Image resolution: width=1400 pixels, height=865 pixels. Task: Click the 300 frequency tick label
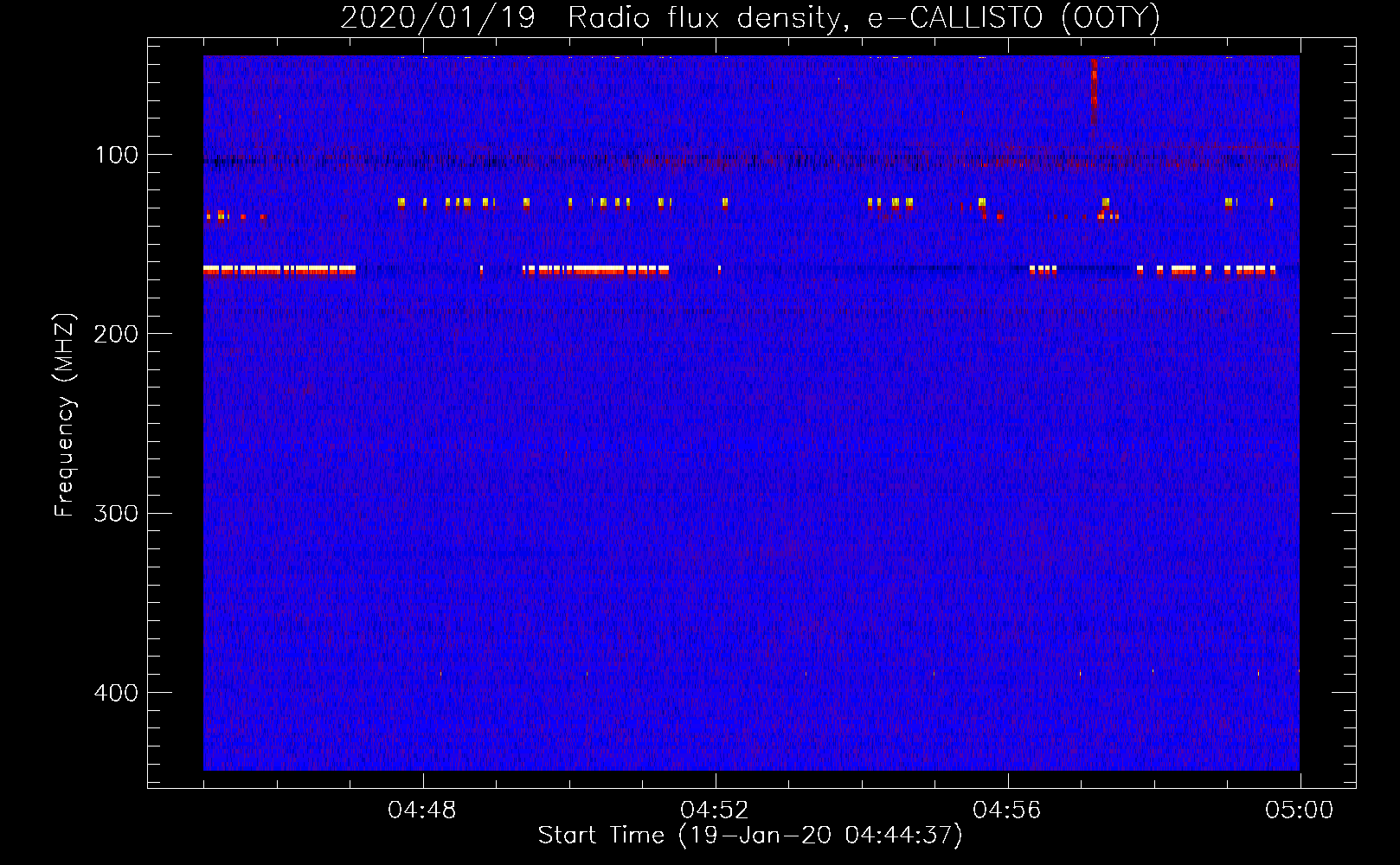(x=117, y=513)
